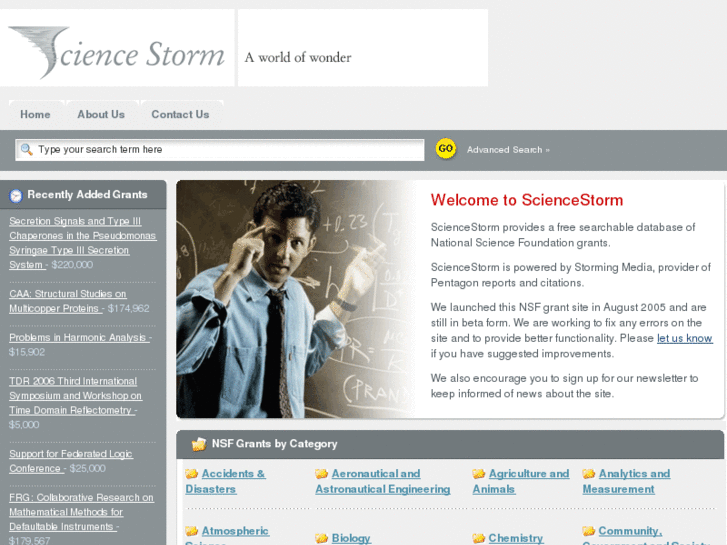The width and height of the screenshot is (727, 545).
Task: Click the 'A world of wonder' tagline banner
Action: [x=363, y=48]
